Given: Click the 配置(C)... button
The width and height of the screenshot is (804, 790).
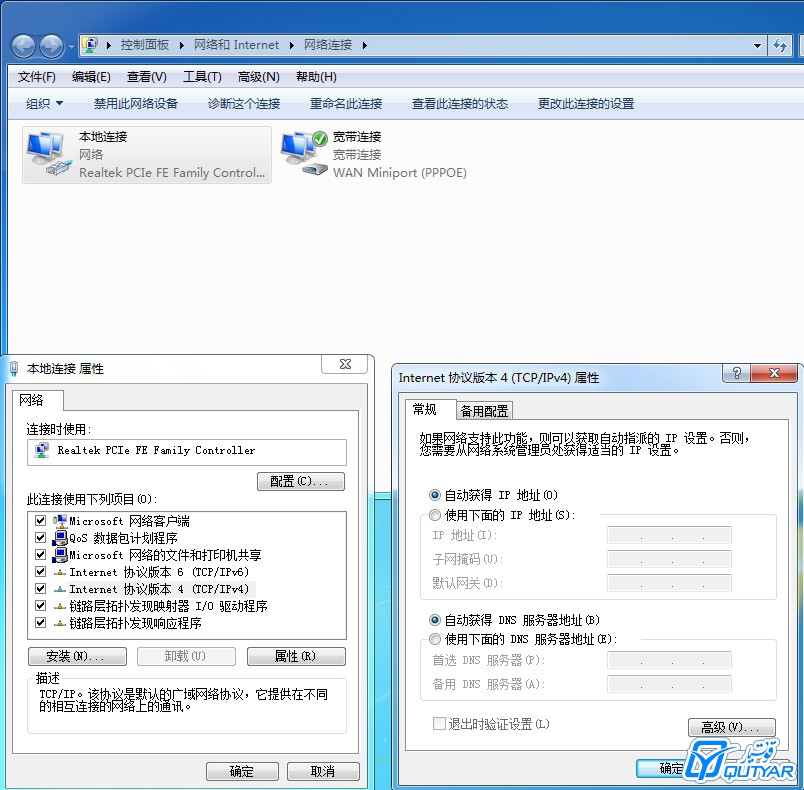Looking at the screenshot, I should coord(301,481).
